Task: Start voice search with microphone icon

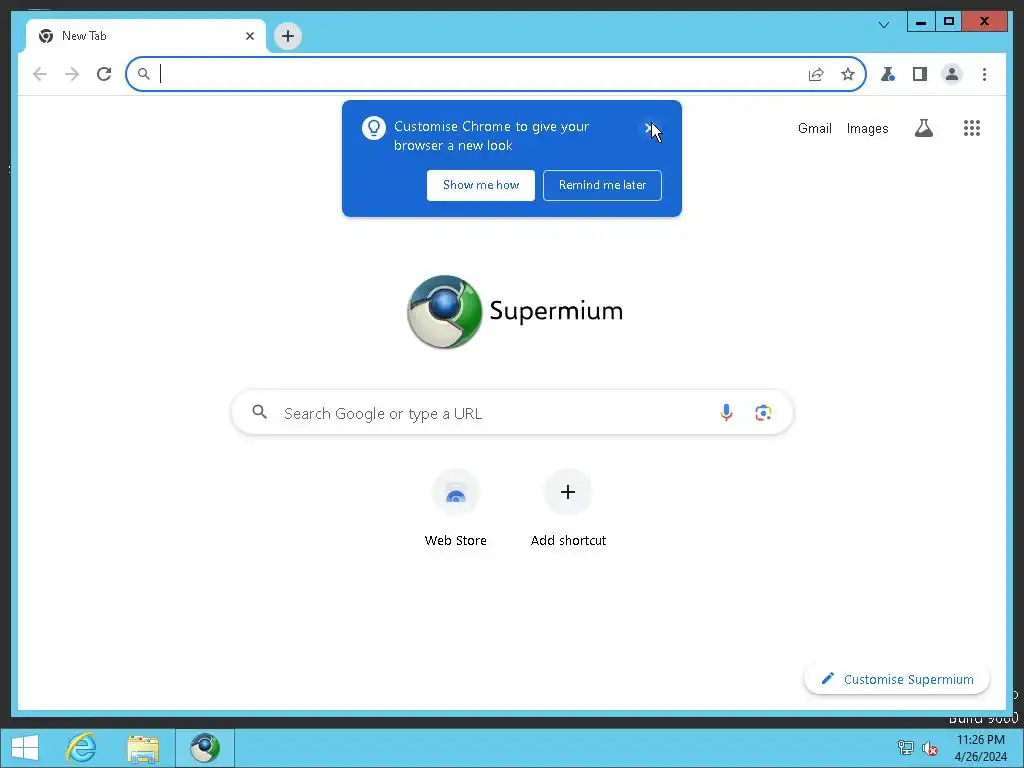Action: point(726,412)
